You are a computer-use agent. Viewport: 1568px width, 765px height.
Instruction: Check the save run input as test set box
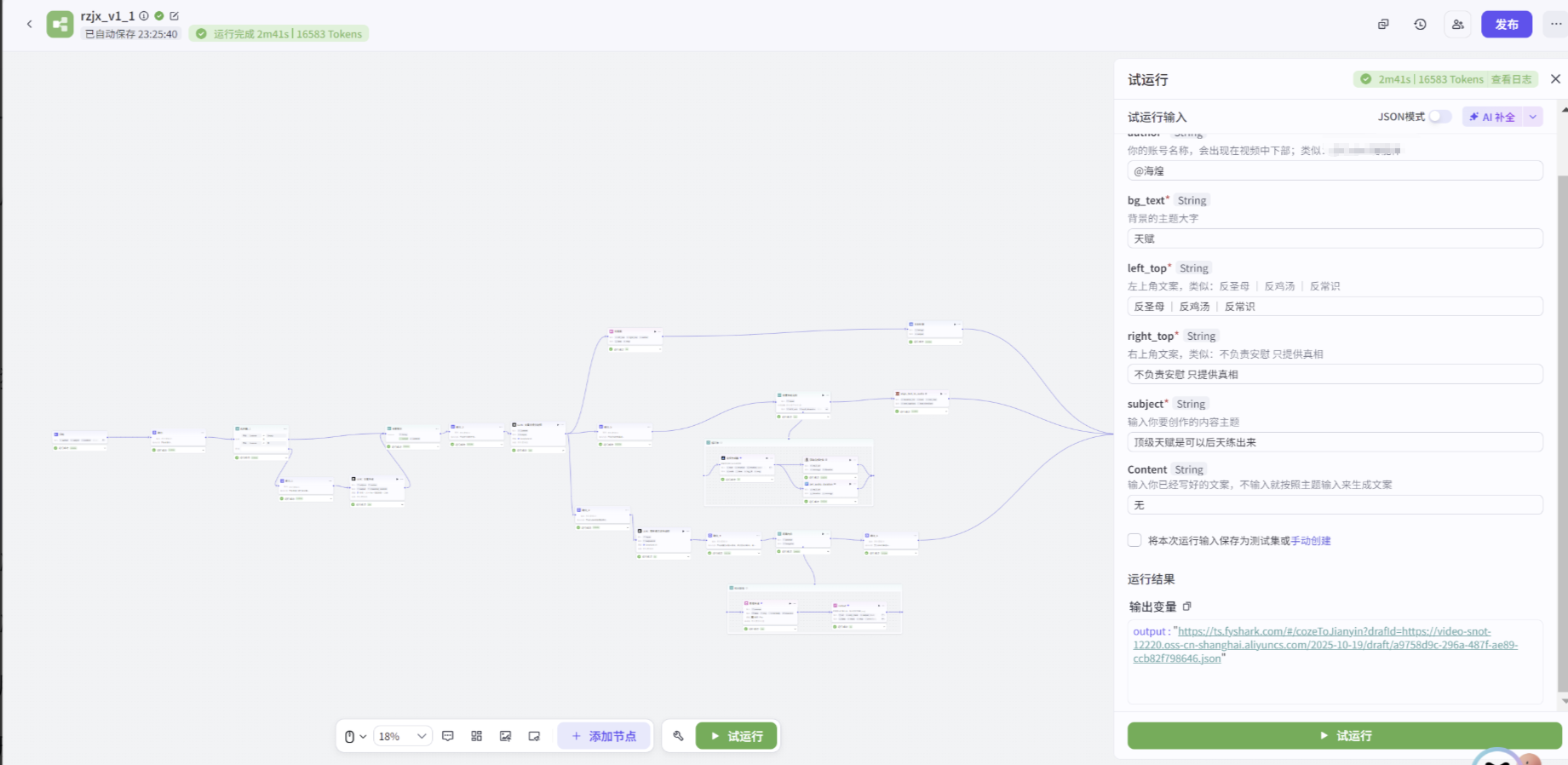point(1134,540)
